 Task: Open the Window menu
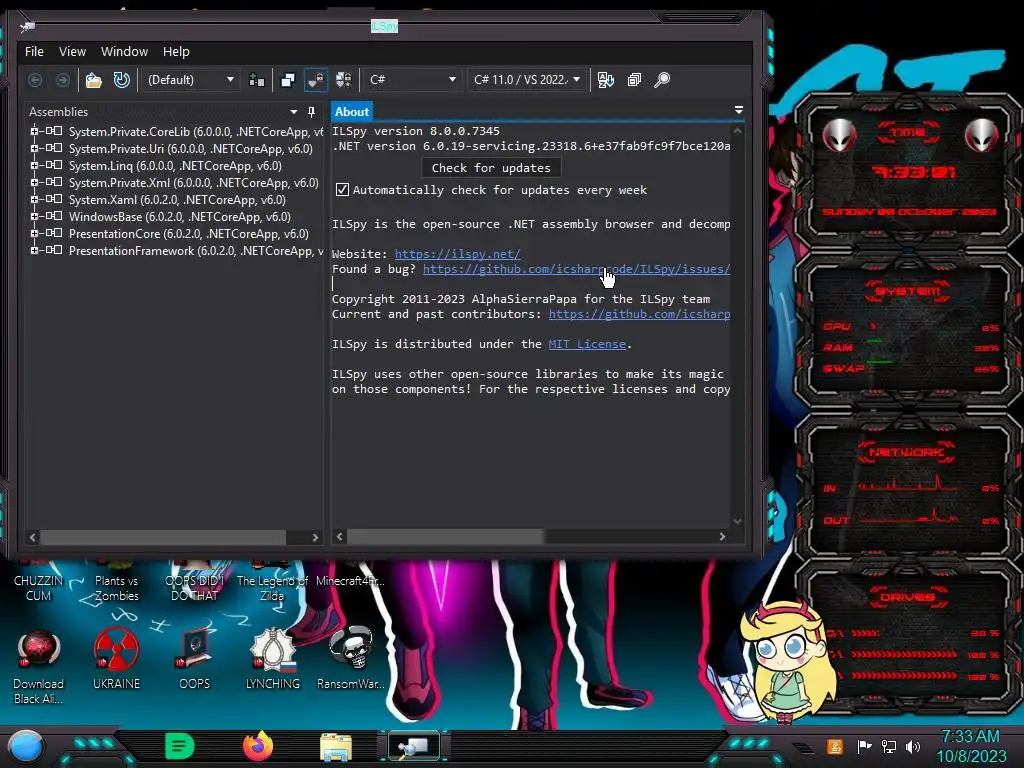point(124,52)
